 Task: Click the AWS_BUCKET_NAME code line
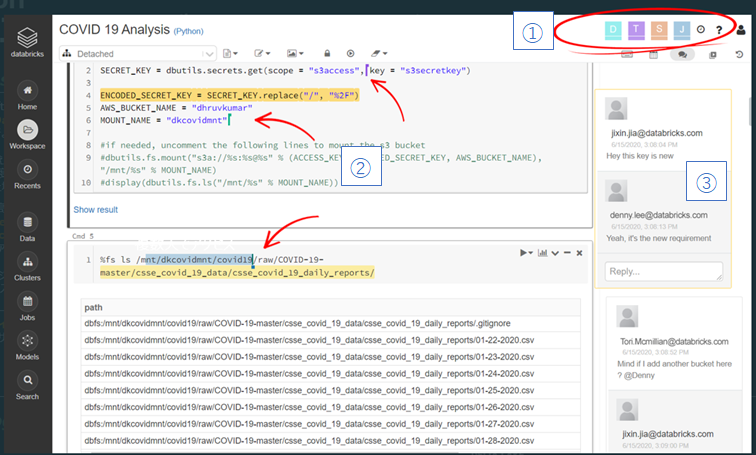tap(176, 108)
